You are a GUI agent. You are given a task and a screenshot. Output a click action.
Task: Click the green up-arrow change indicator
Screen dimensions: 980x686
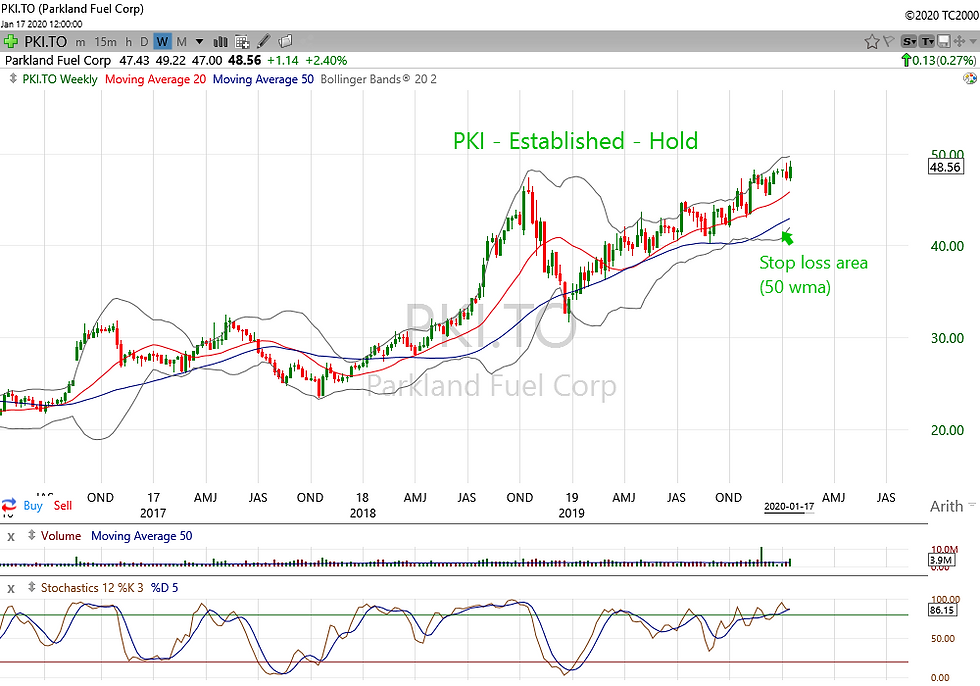[x=906, y=61]
